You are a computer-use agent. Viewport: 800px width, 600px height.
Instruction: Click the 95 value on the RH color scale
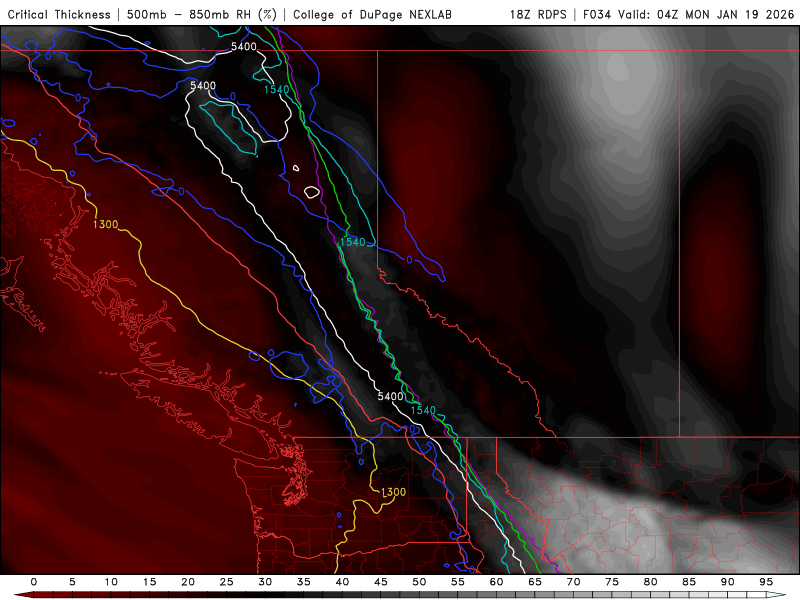[766, 582]
